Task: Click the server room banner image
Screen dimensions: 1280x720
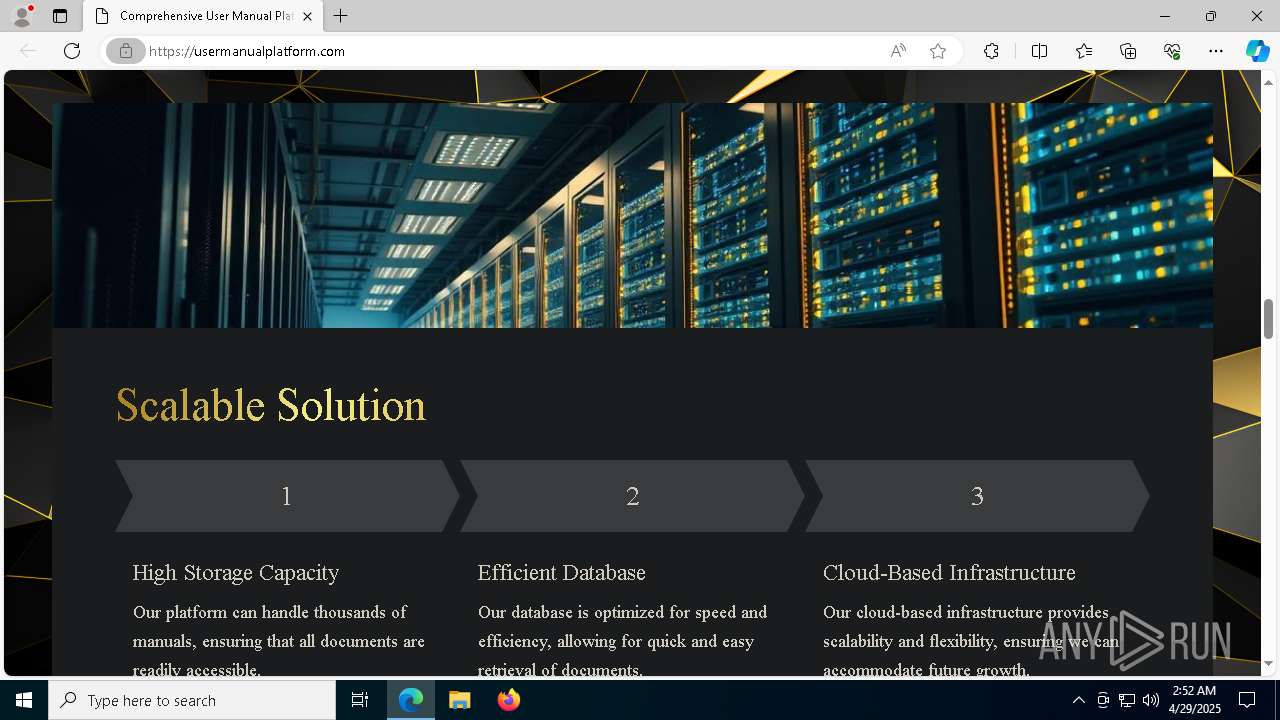Action: (633, 215)
